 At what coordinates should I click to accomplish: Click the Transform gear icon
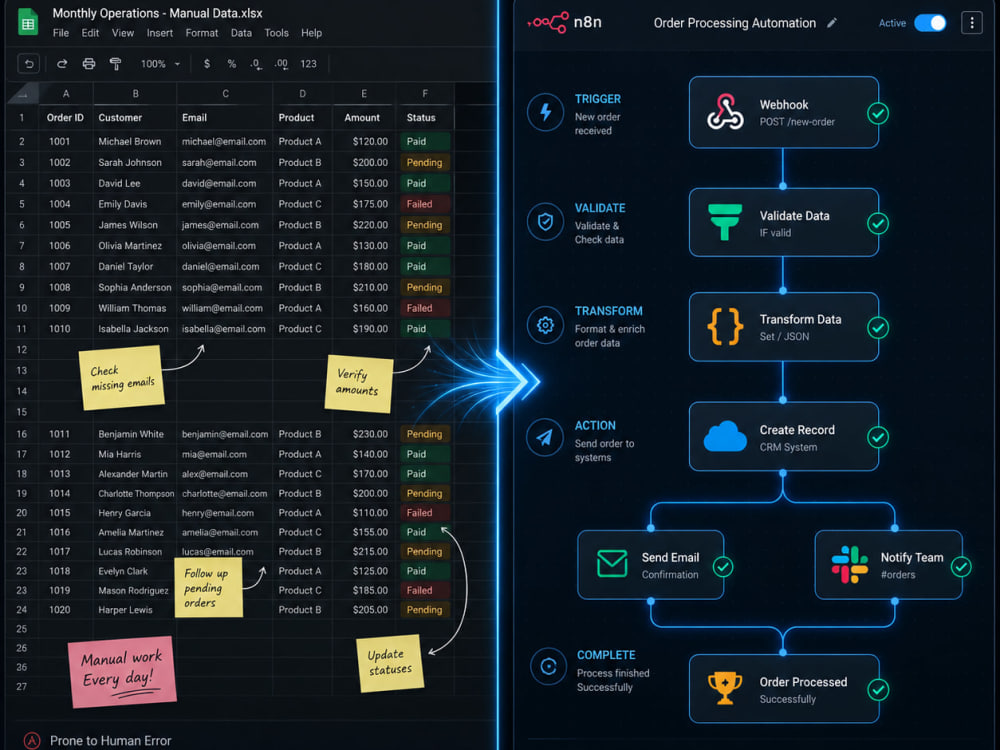point(545,325)
